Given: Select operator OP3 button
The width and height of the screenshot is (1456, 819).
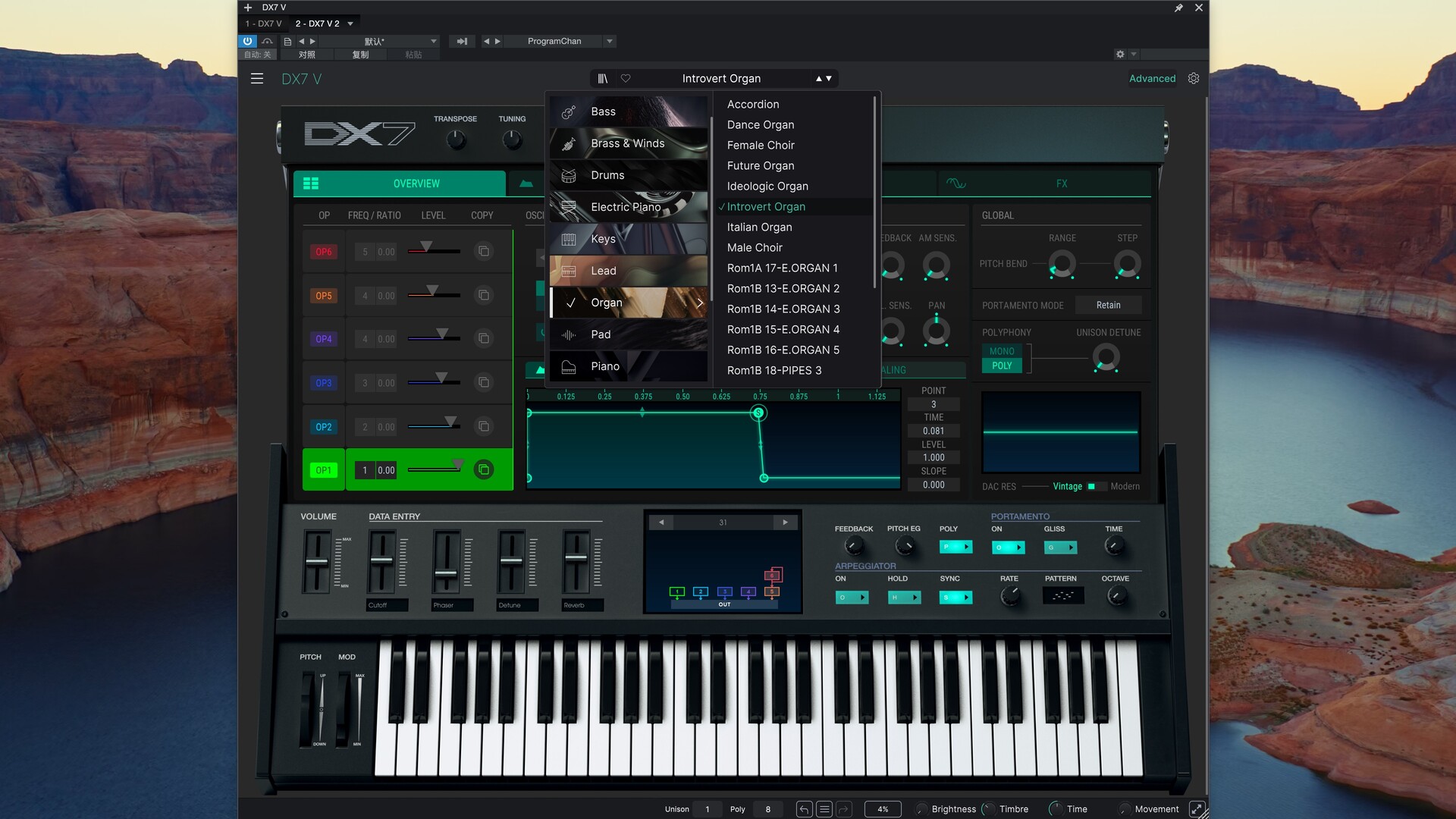Looking at the screenshot, I should click(x=324, y=383).
